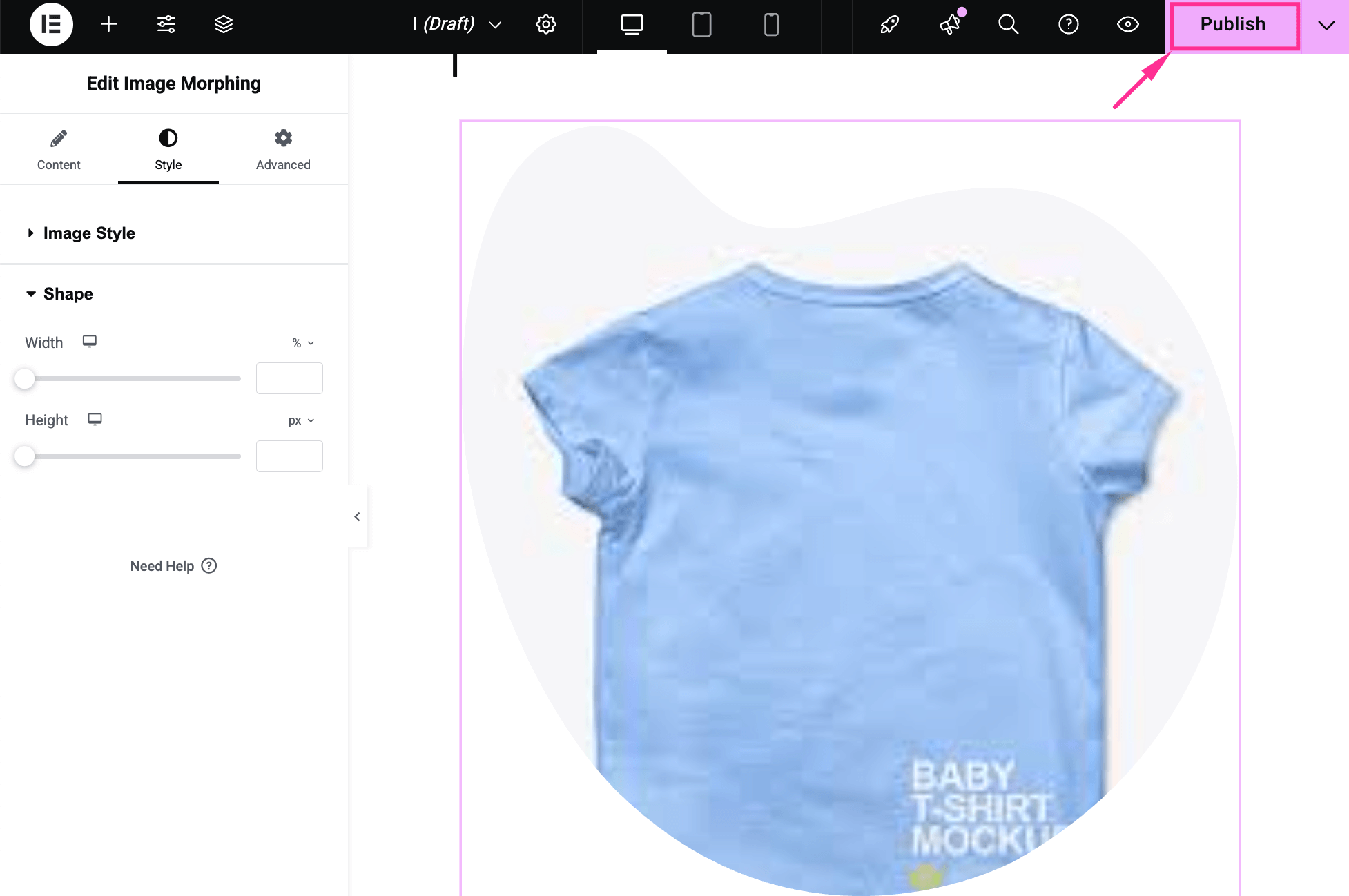Image resolution: width=1349 pixels, height=896 pixels.
Task: Click the Elementor logo icon
Action: (x=51, y=25)
